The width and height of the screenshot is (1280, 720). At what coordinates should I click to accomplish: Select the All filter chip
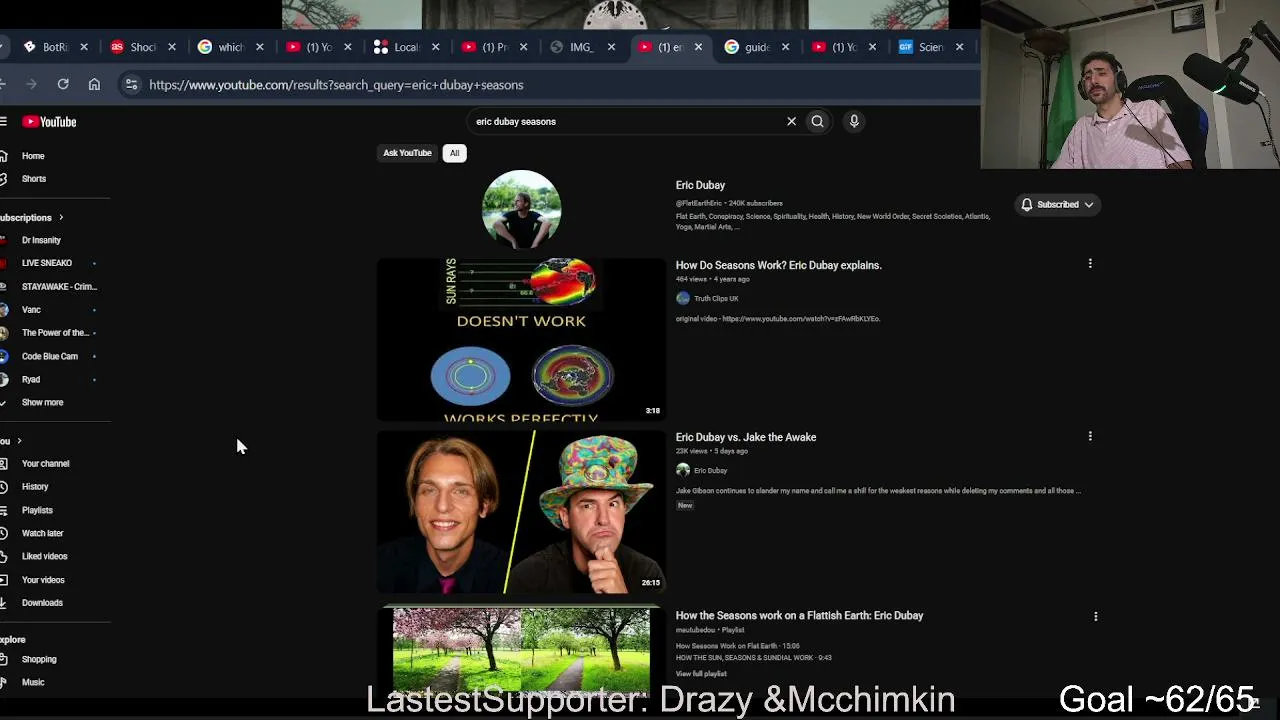coord(454,153)
